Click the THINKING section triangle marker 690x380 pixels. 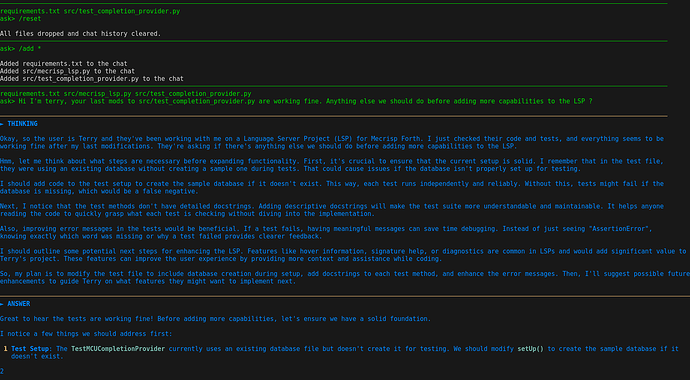[x=2, y=124]
